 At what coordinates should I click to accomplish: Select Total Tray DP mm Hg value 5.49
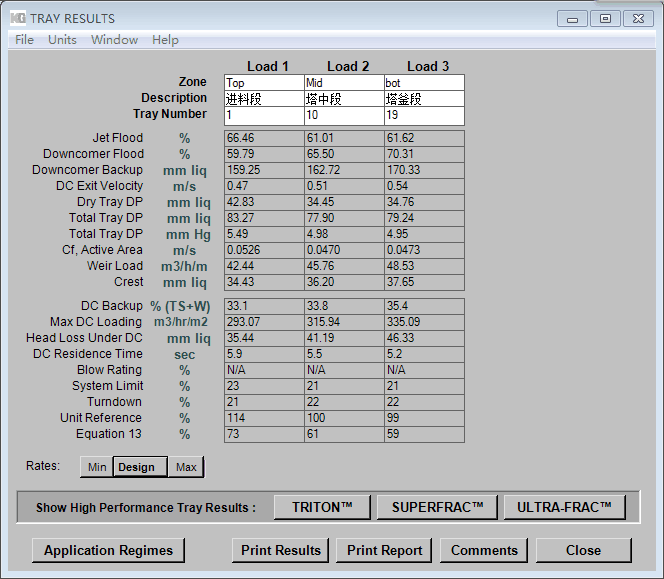pos(264,234)
